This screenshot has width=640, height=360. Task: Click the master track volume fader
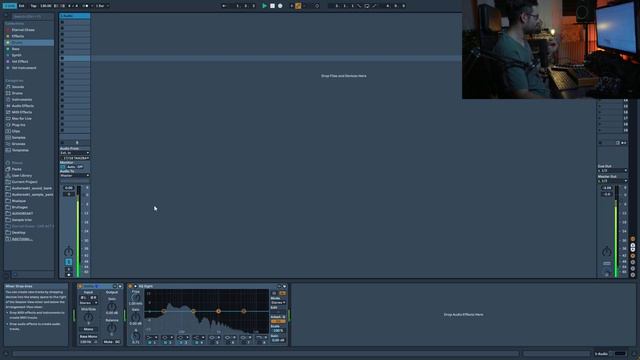(616, 231)
